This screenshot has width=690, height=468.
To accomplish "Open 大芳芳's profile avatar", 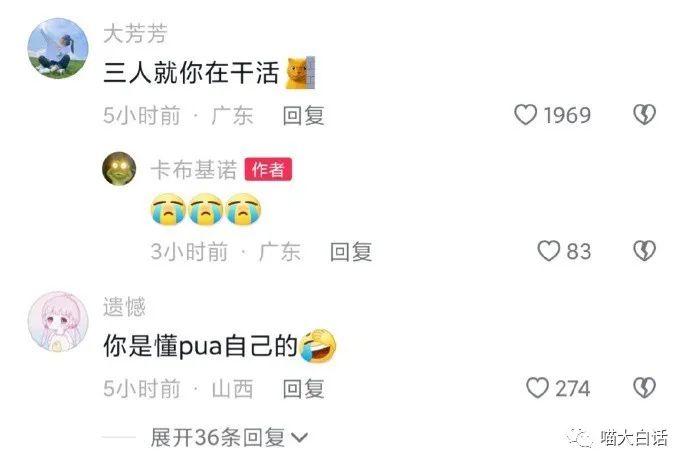I will pyautogui.click(x=58, y=48).
